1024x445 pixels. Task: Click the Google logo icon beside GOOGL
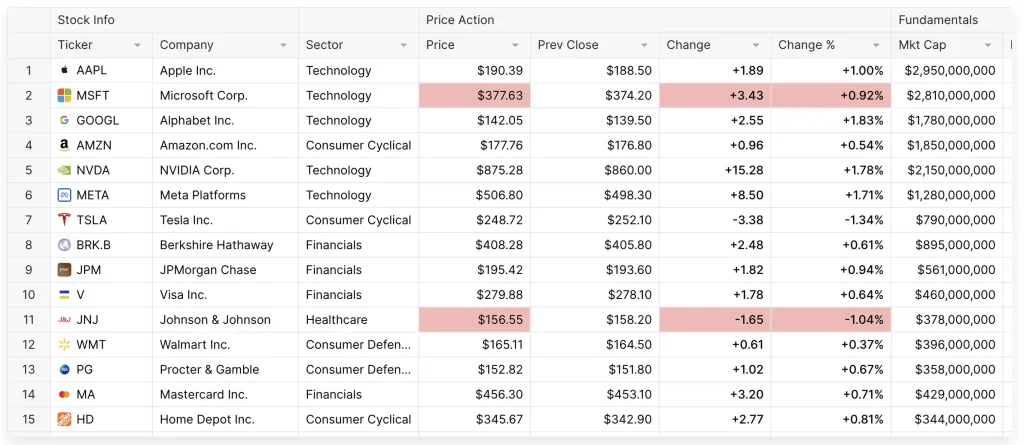[64, 121]
